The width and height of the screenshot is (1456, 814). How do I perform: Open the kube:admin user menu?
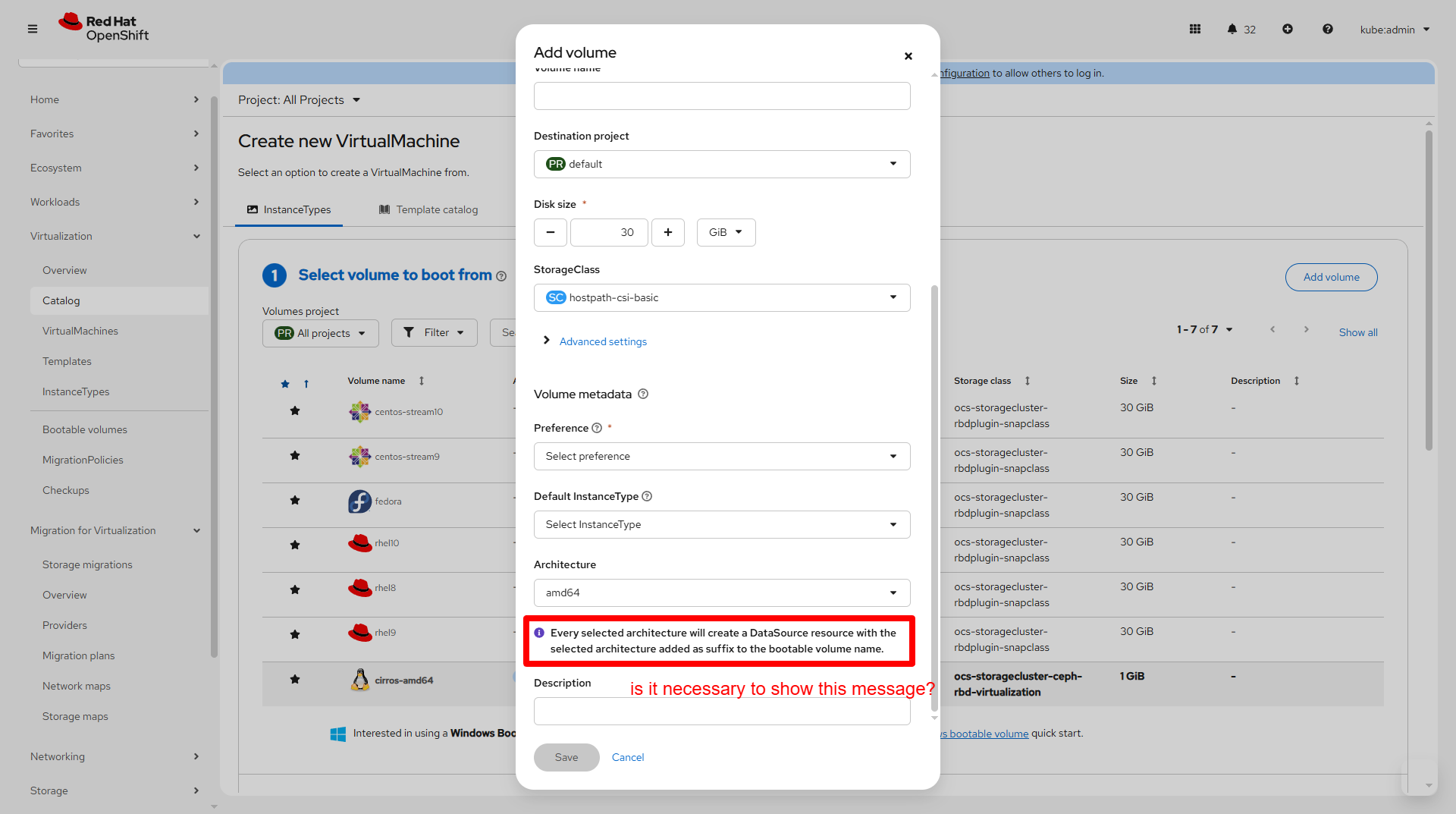(x=1395, y=30)
